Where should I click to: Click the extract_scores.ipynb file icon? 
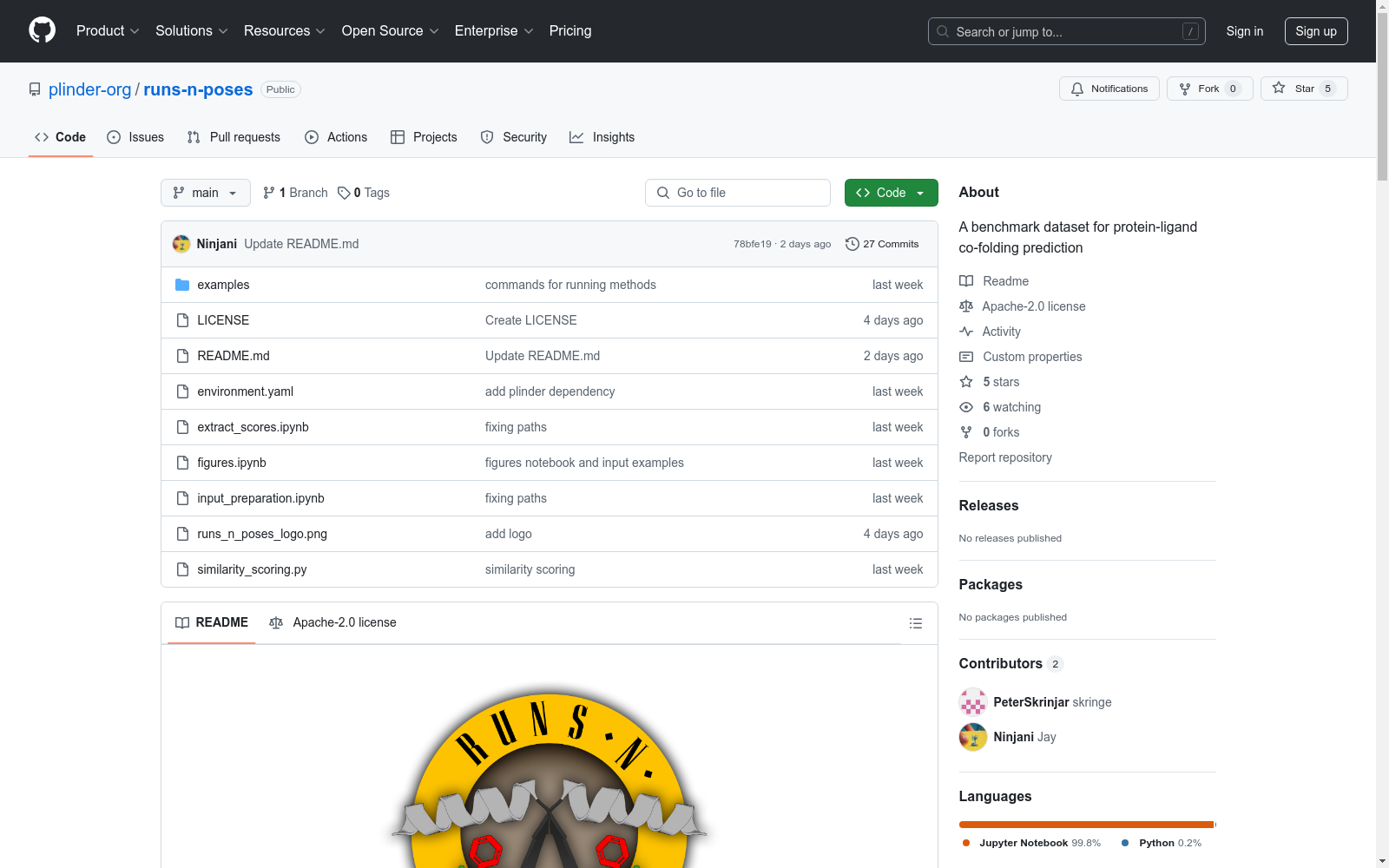pos(182,427)
